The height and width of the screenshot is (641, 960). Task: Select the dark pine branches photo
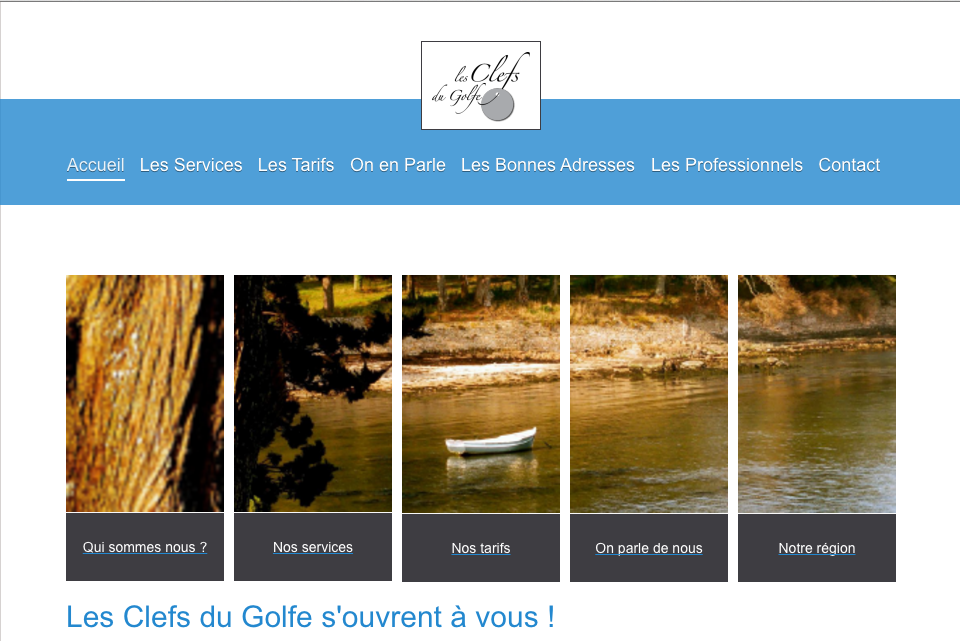tap(313, 393)
